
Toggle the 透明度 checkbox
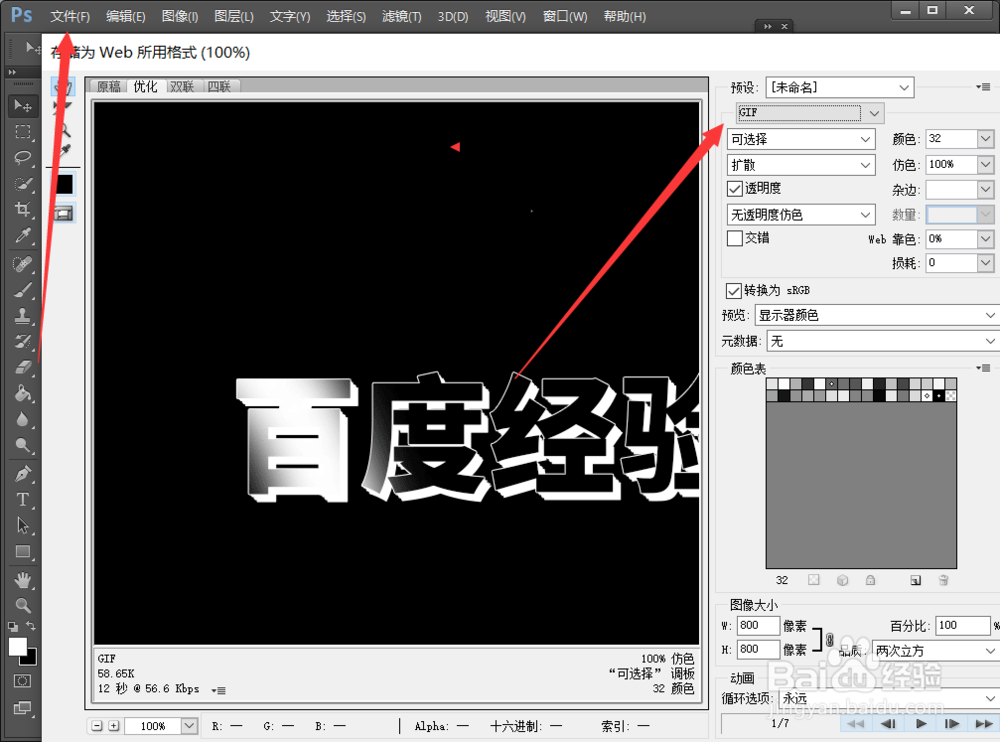point(735,188)
